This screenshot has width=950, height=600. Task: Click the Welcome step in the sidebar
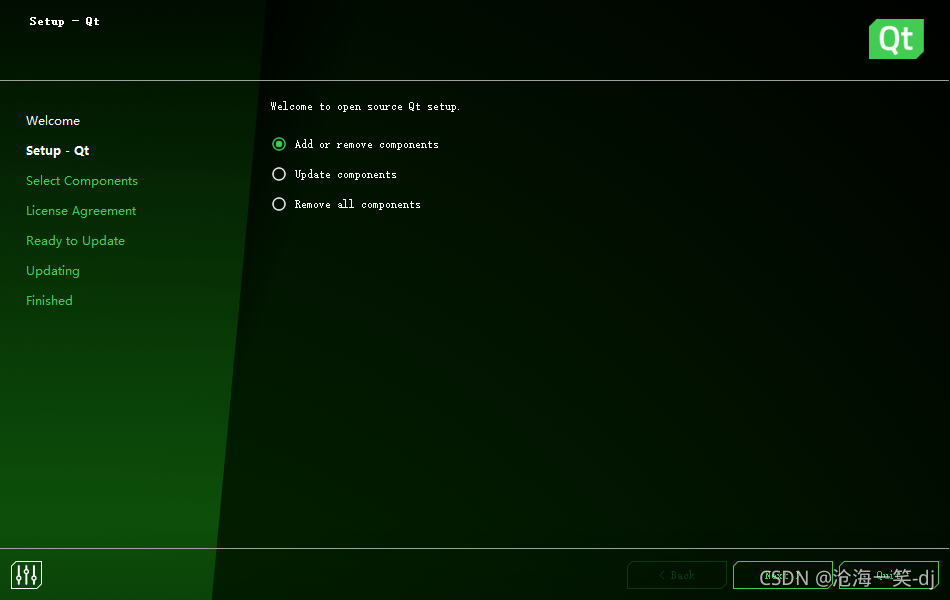click(53, 121)
